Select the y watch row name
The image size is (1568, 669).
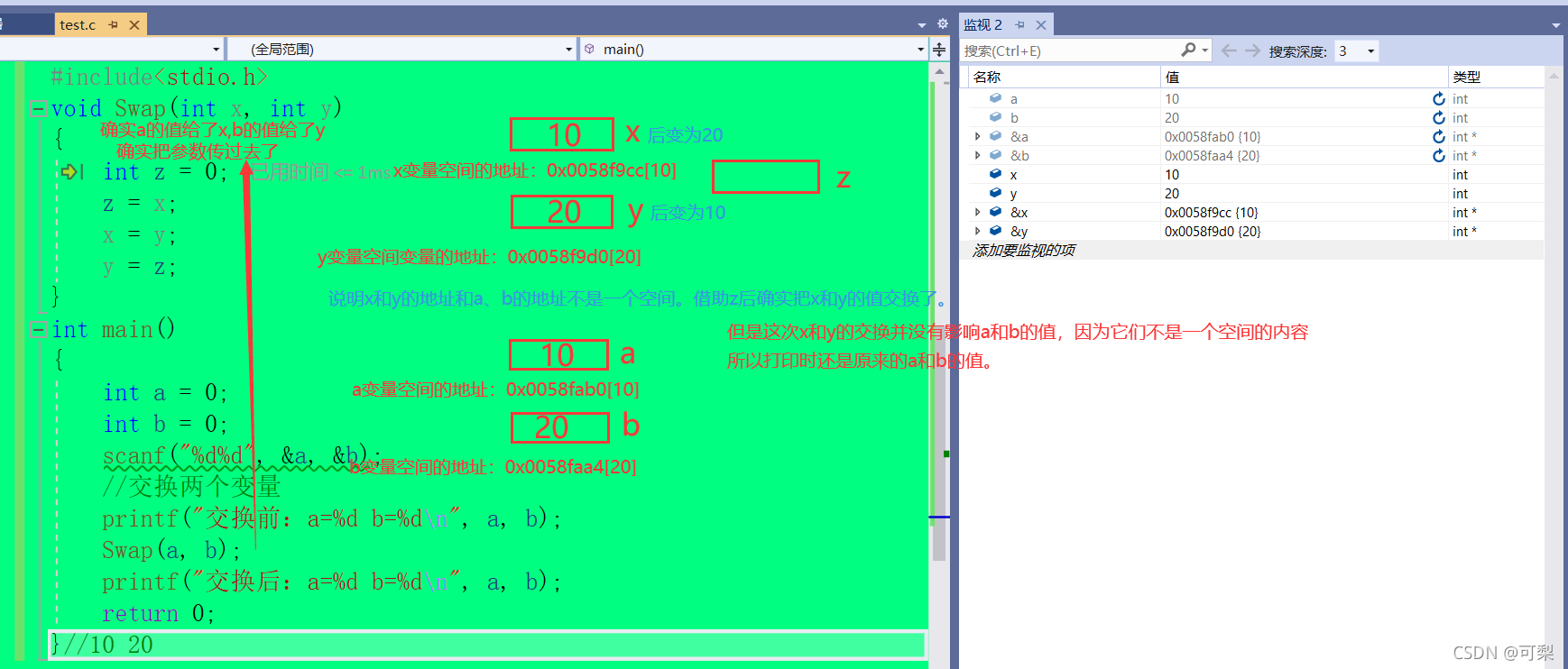[x=1013, y=194]
